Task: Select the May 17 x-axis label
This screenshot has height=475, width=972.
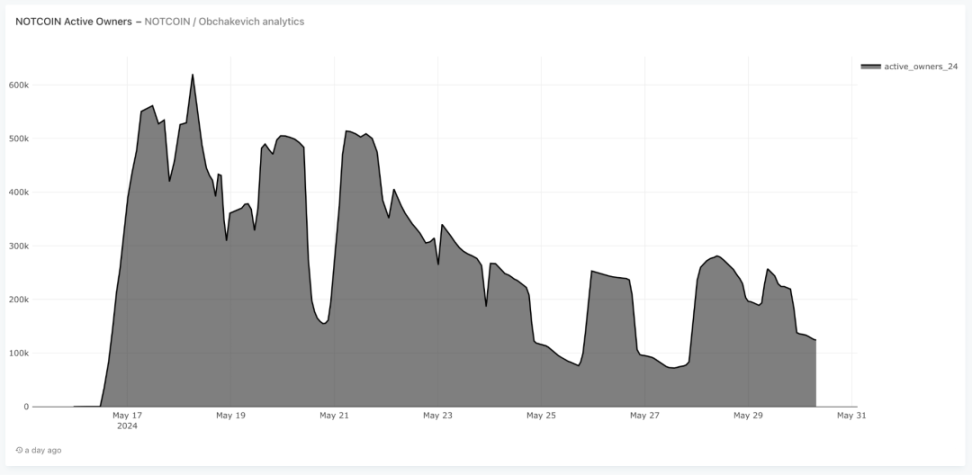Action: point(127,415)
